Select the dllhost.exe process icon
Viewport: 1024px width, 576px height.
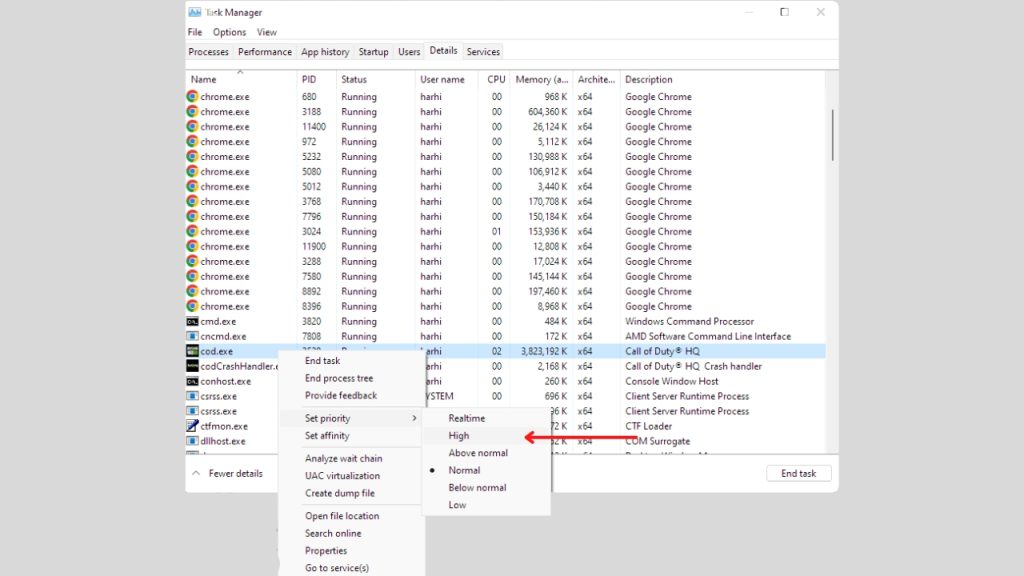[x=192, y=441]
